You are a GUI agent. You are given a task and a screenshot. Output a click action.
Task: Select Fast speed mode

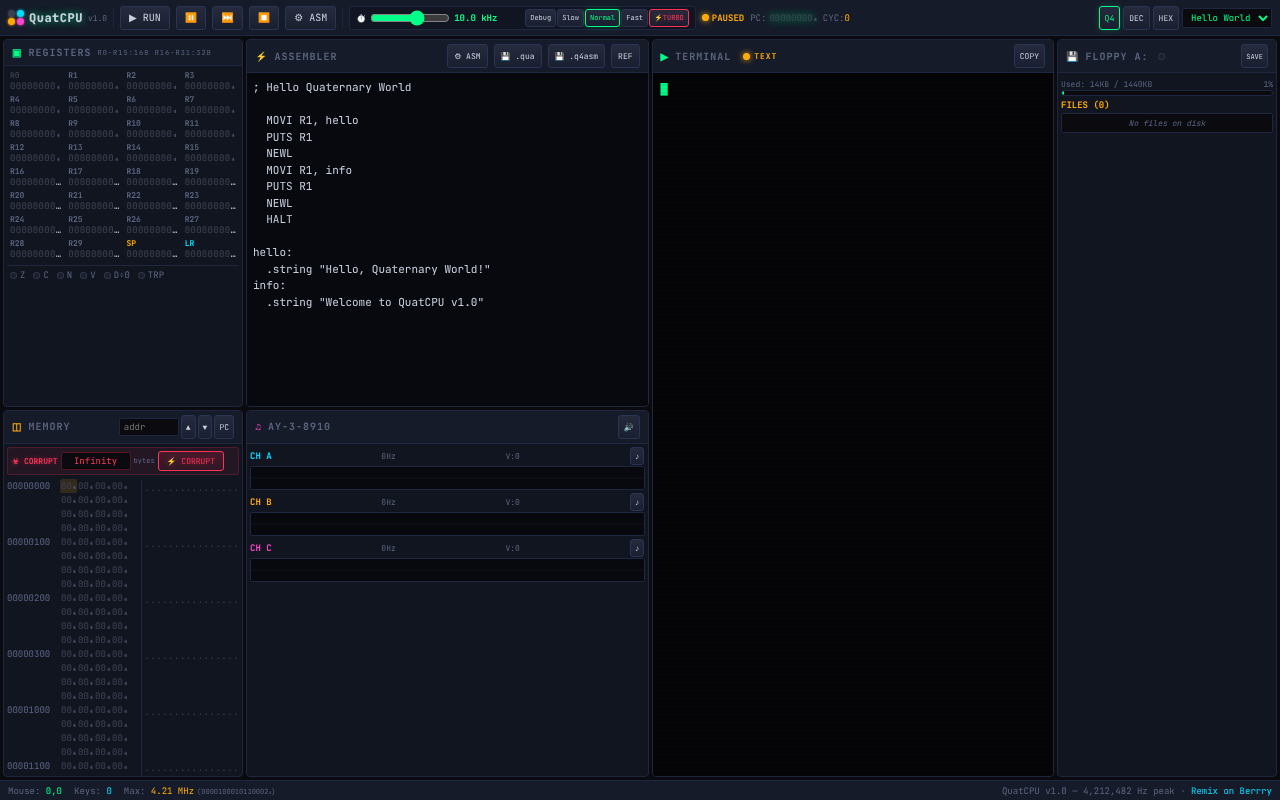pyautogui.click(x=634, y=18)
